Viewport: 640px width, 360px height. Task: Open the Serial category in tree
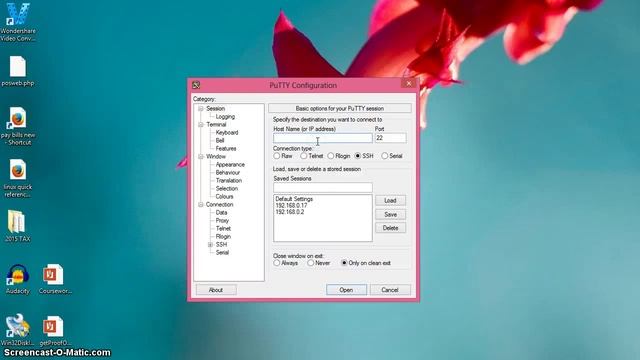click(222, 253)
